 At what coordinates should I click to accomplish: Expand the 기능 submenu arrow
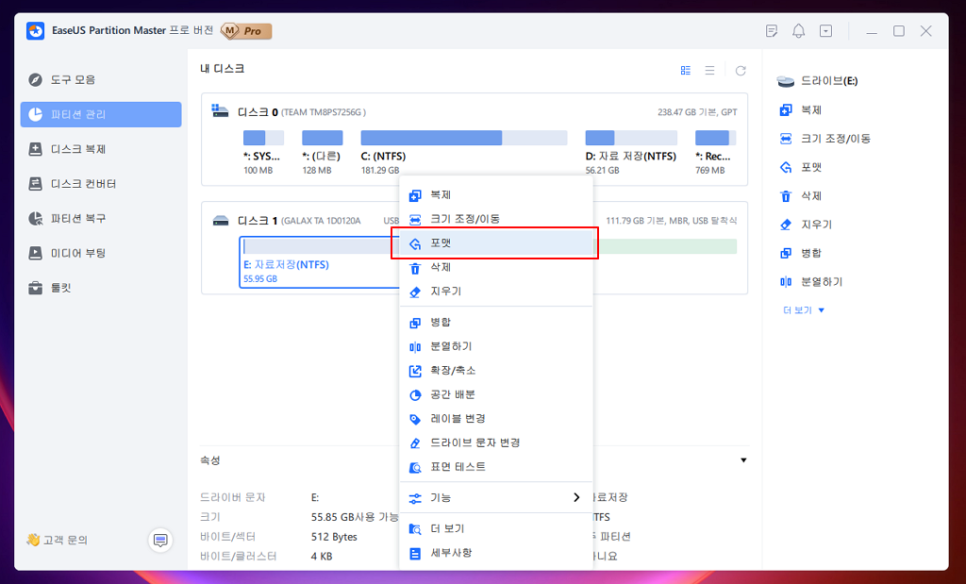click(x=576, y=497)
